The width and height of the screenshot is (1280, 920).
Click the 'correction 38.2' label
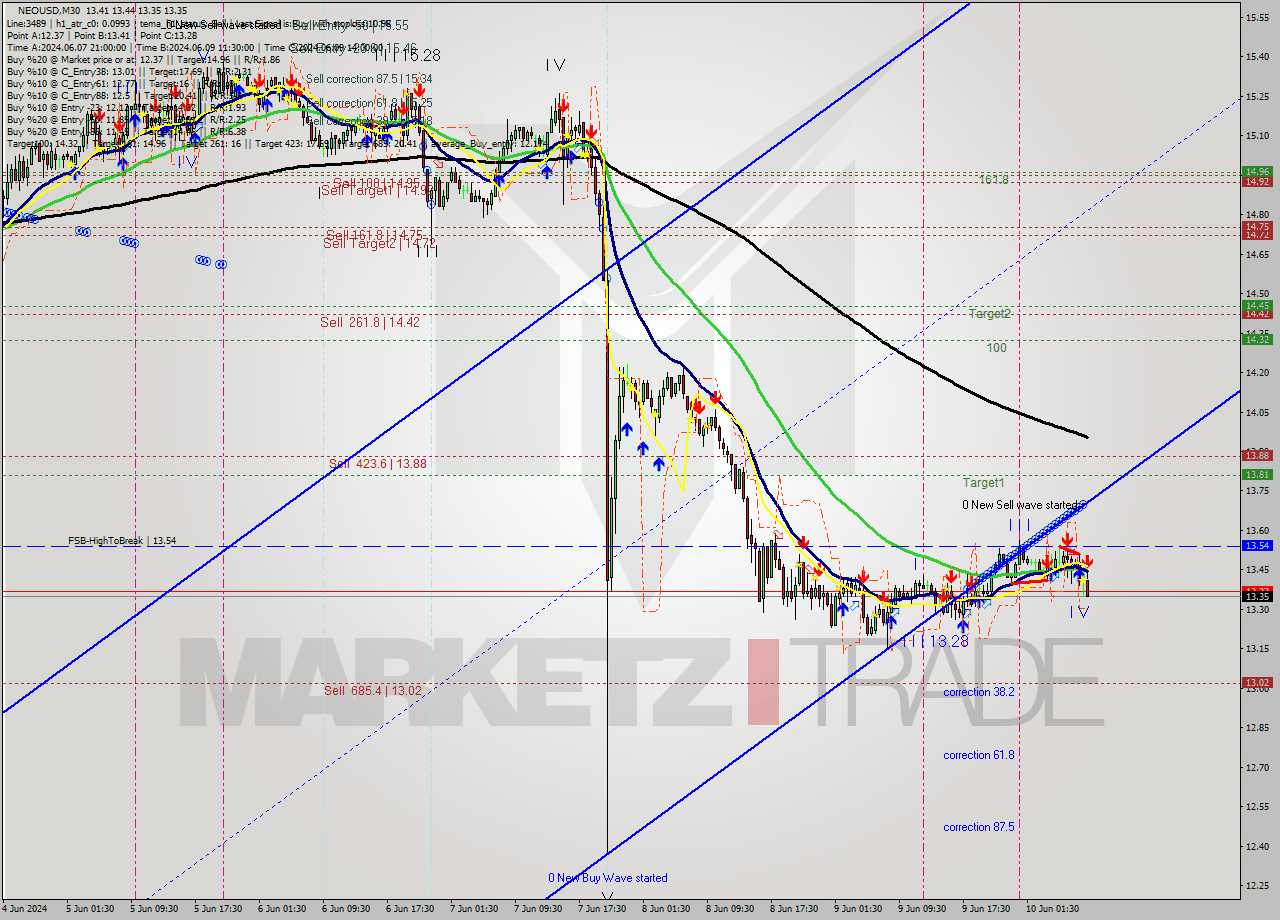979,692
